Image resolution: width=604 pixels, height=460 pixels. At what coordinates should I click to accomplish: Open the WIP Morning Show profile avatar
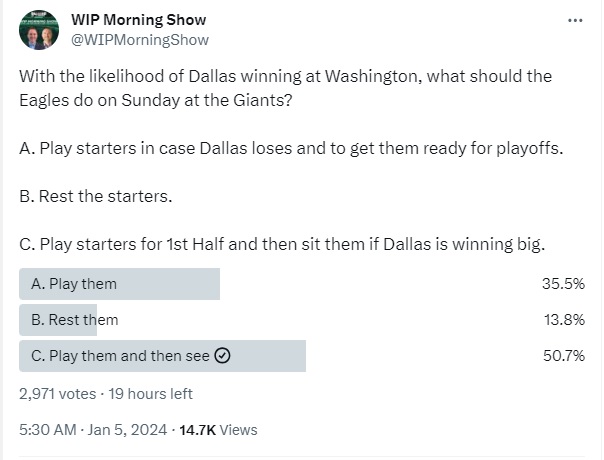coord(39,30)
